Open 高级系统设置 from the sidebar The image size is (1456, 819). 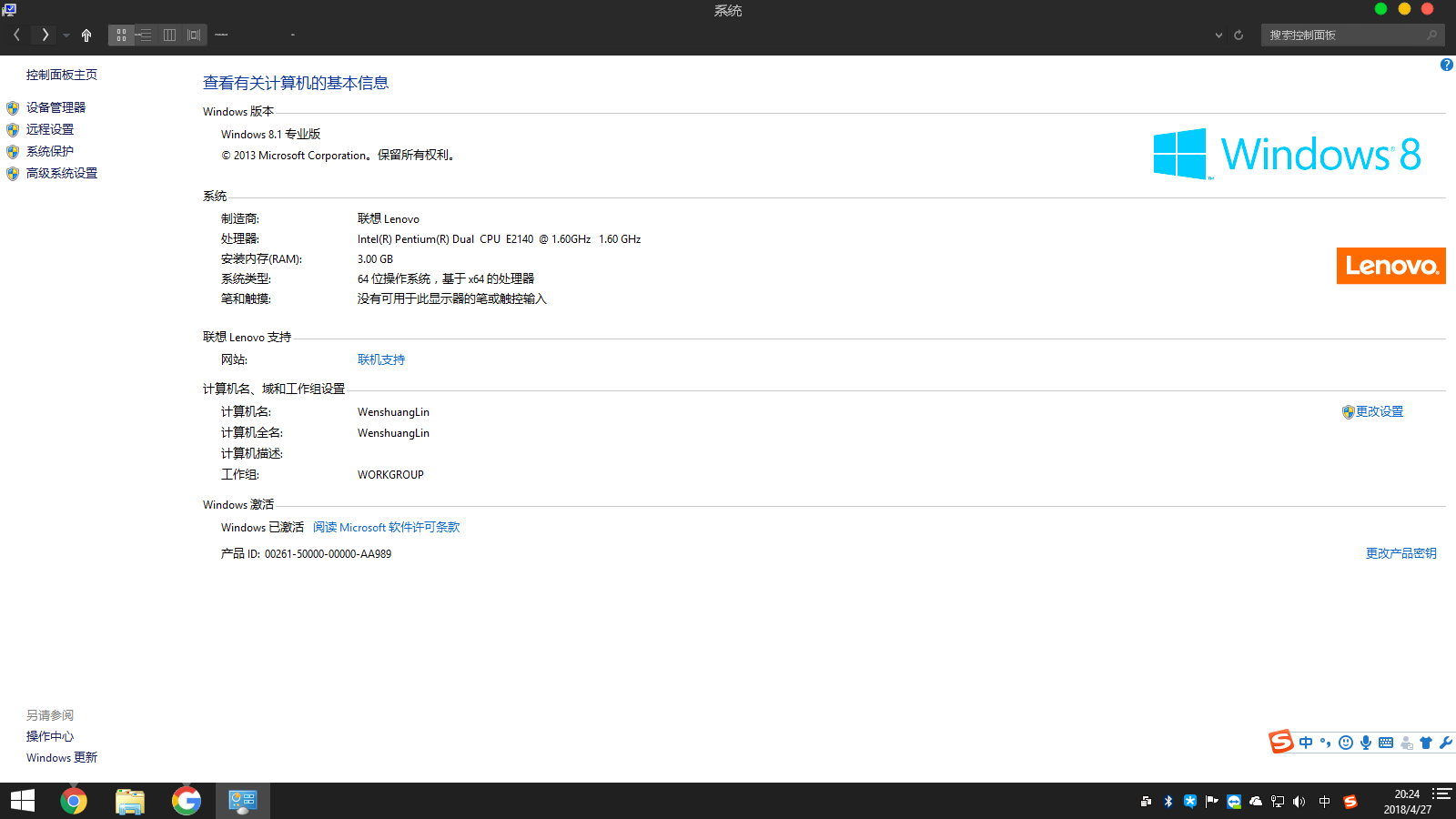pos(61,173)
